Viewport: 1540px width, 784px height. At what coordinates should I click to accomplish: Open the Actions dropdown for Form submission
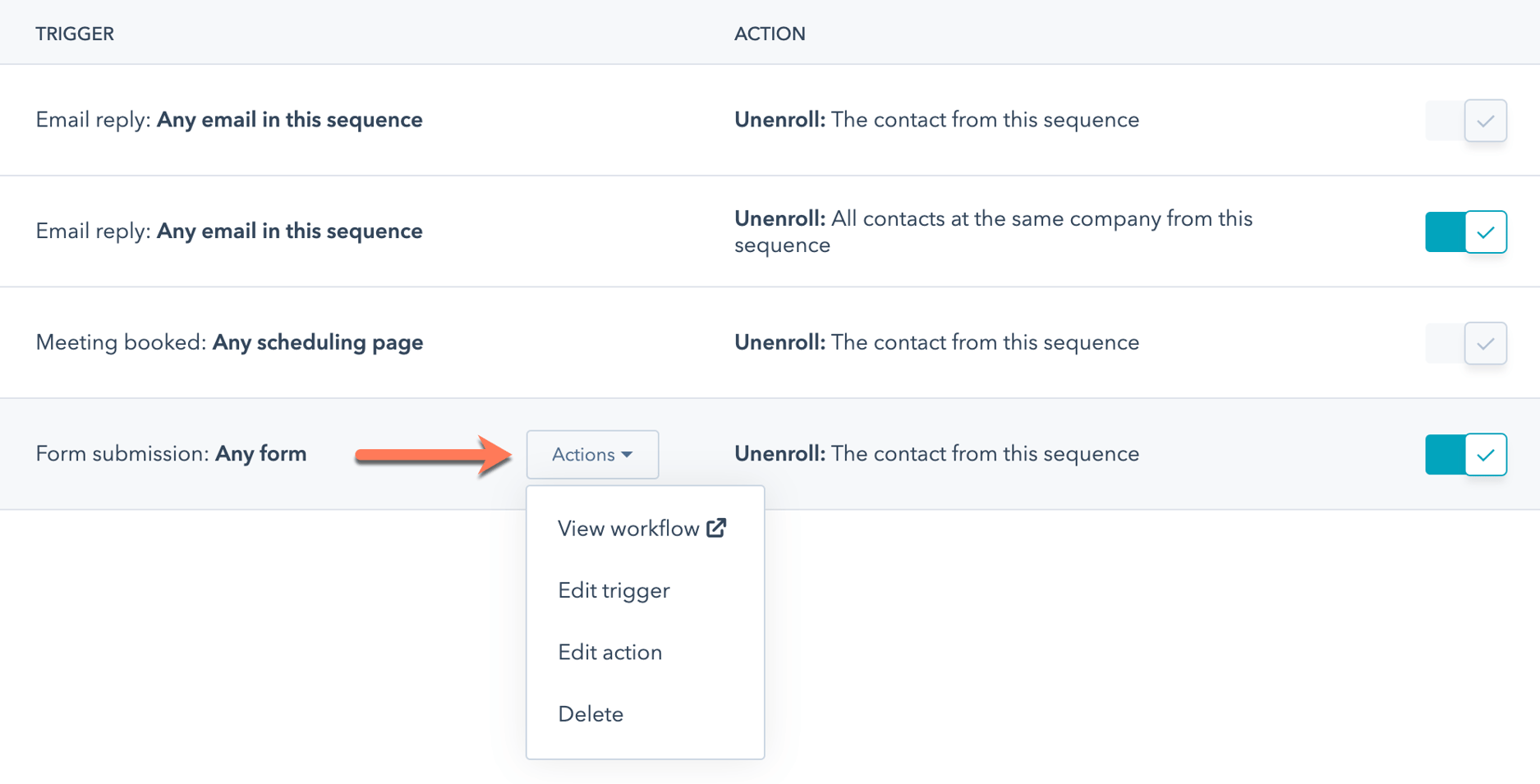coord(591,454)
